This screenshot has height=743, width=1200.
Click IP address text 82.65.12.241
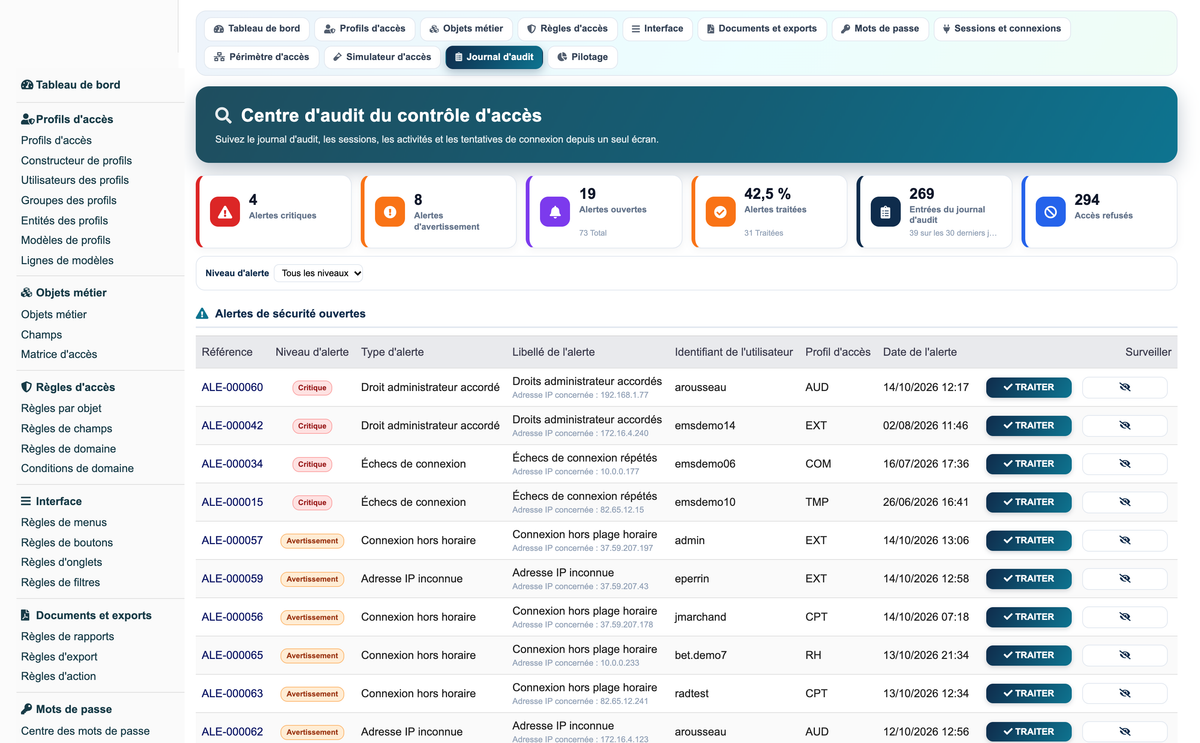click(x=624, y=701)
